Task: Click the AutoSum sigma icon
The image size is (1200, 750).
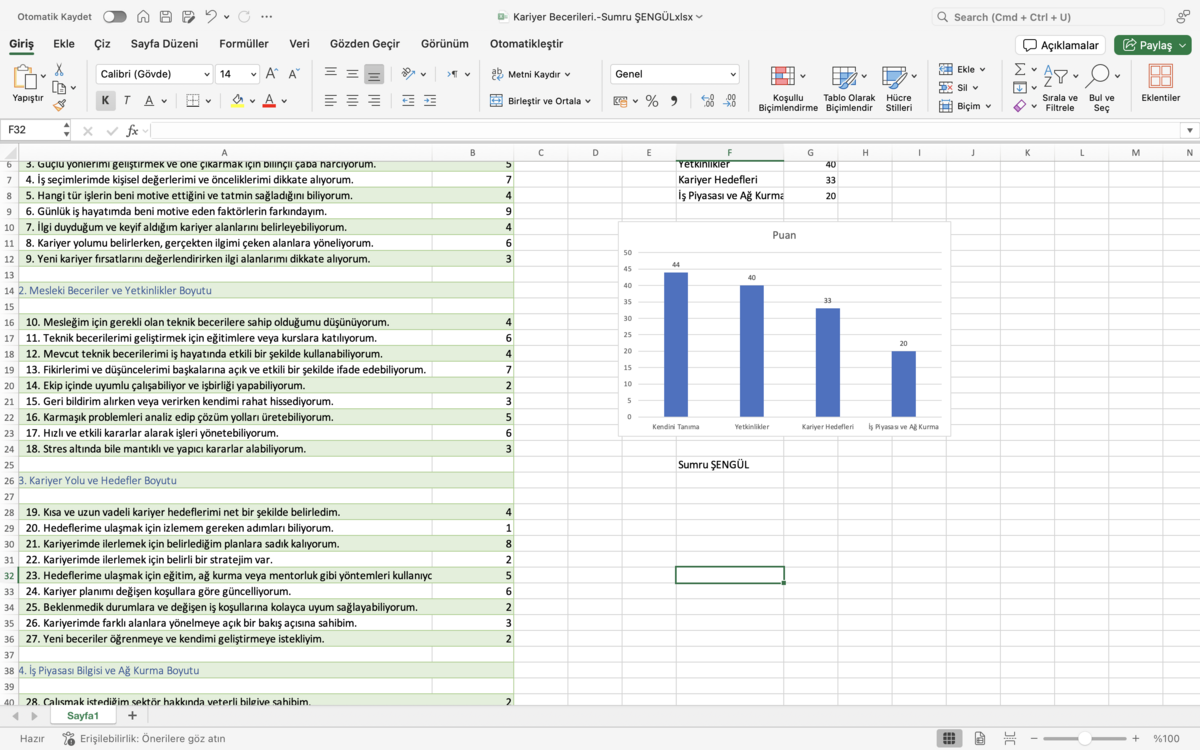Action: click(x=1019, y=69)
